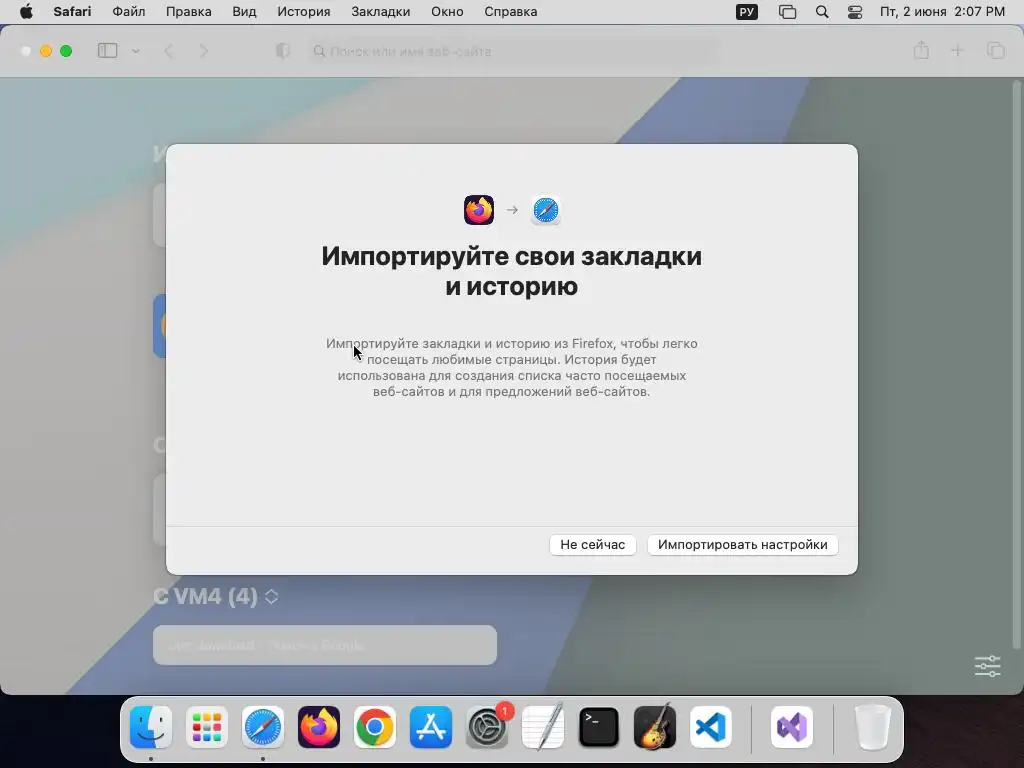The width and height of the screenshot is (1024, 768).
Task: Open Control Center in menu bar
Action: 855,12
